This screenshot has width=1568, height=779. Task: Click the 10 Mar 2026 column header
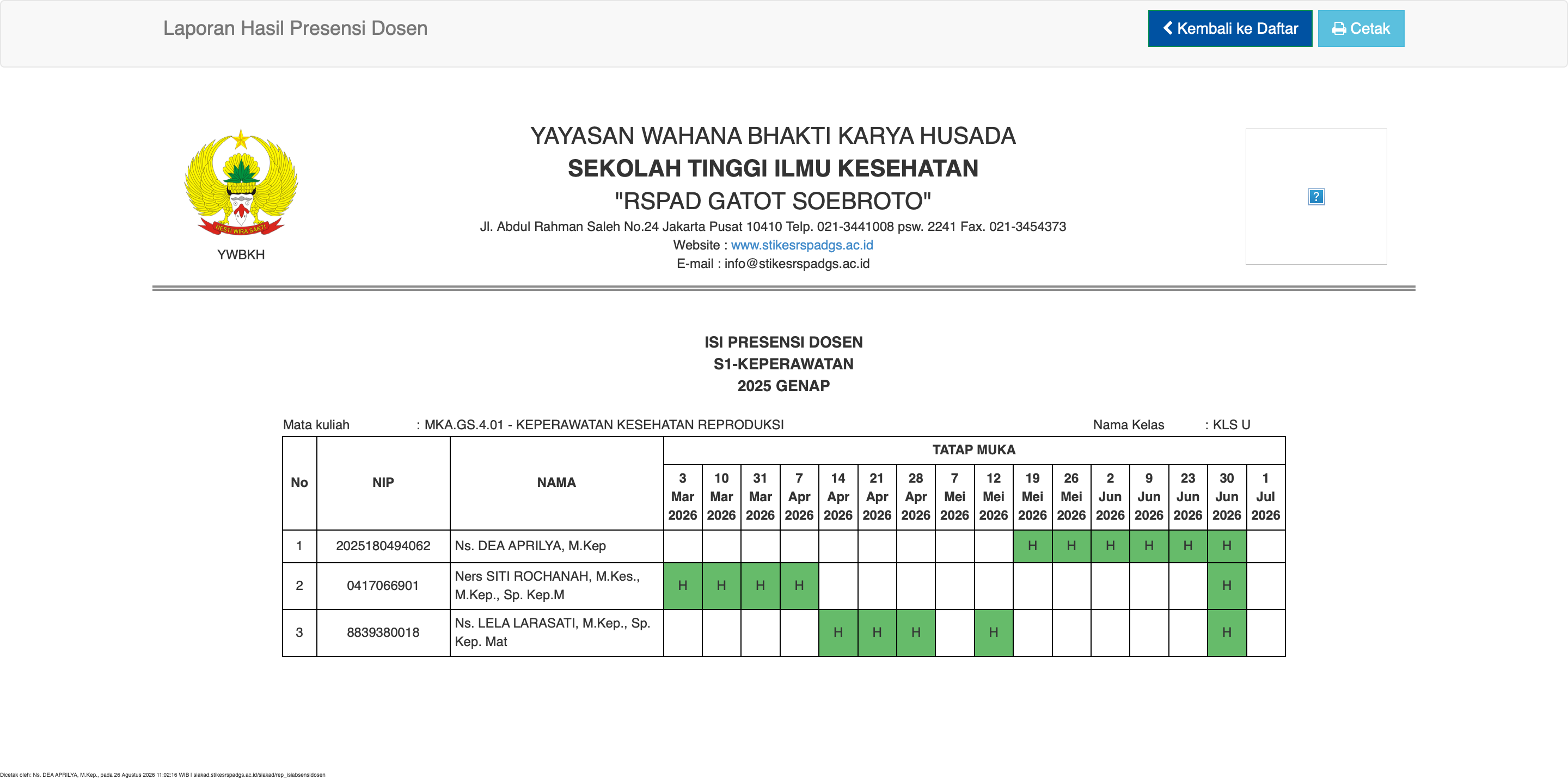click(721, 497)
